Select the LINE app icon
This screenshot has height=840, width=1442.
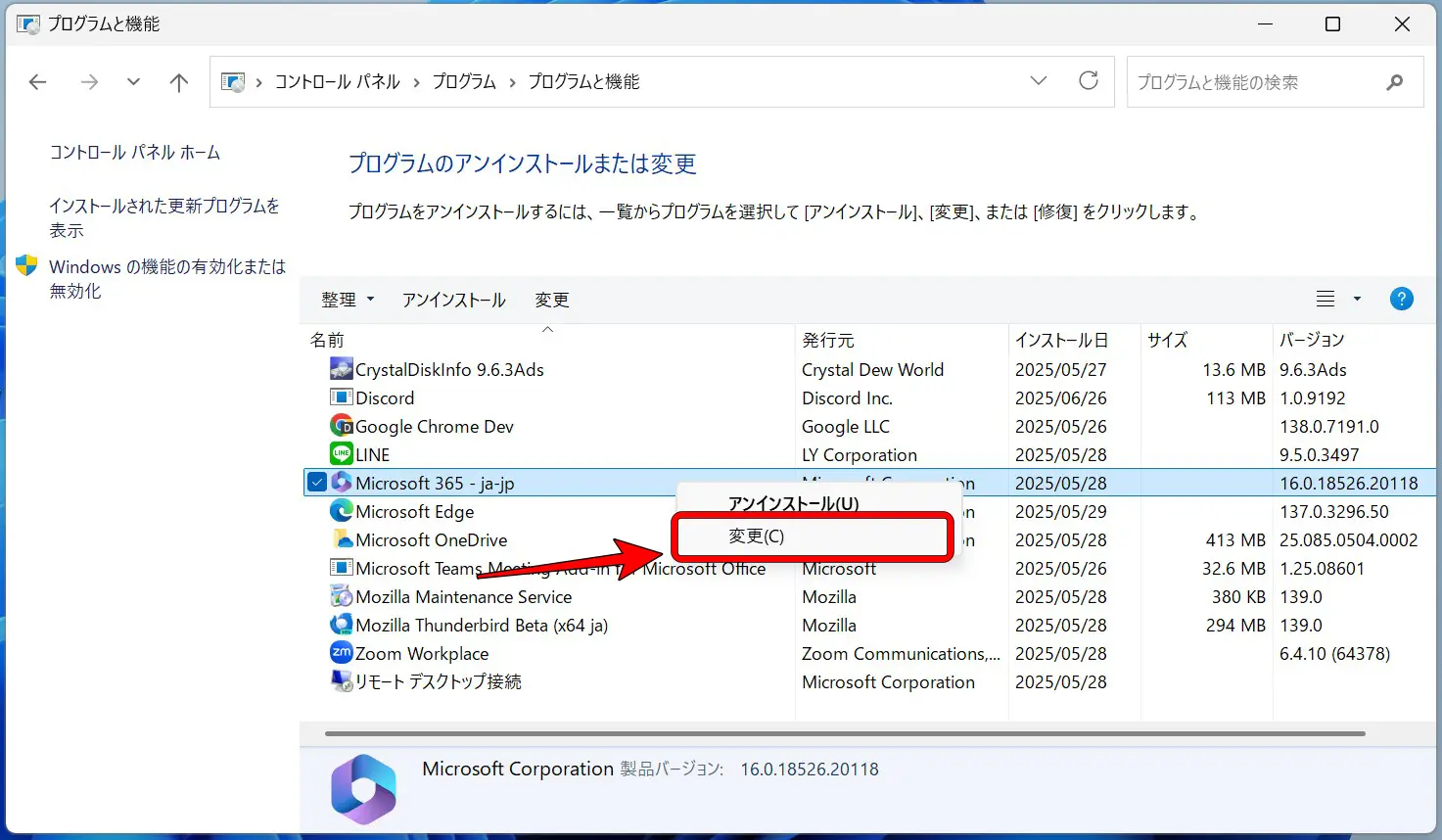(342, 453)
